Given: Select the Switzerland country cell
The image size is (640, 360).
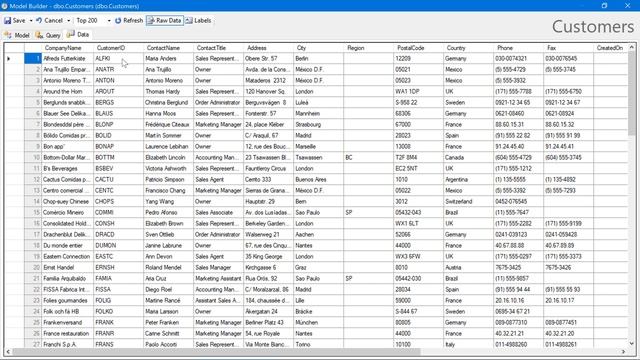Looking at the screenshot, I should [x=468, y=202].
